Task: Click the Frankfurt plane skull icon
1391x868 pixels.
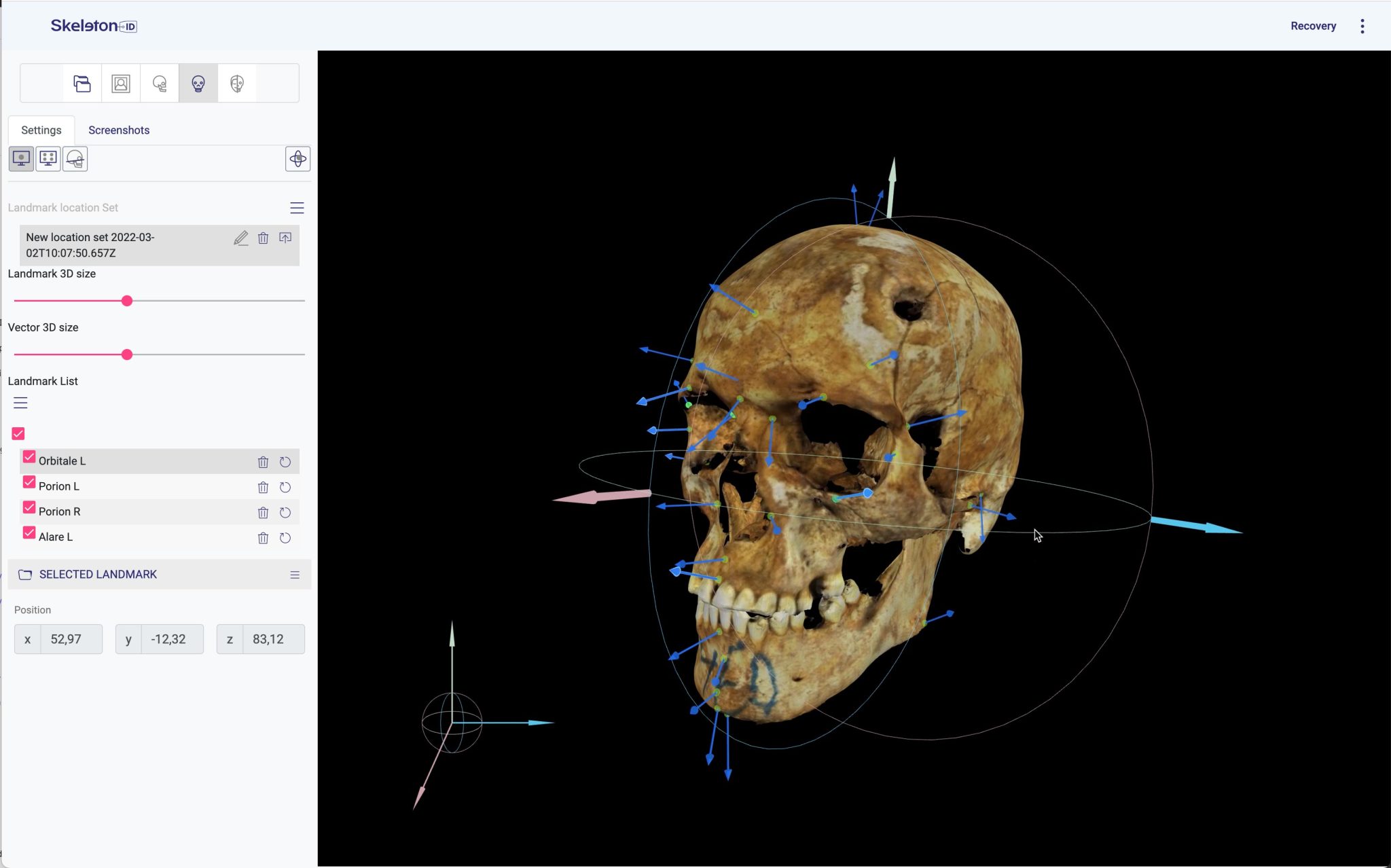Action: [x=75, y=159]
